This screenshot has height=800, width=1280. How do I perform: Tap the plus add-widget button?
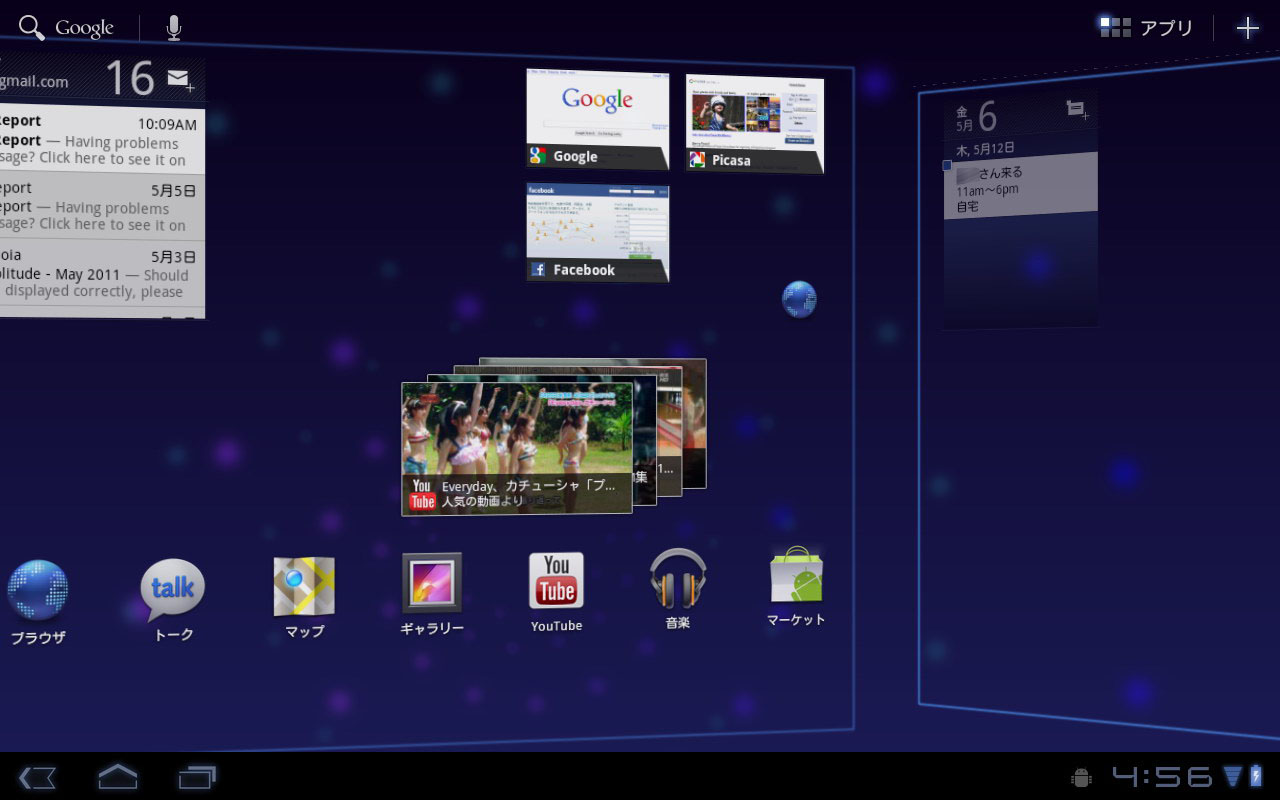tap(1247, 28)
